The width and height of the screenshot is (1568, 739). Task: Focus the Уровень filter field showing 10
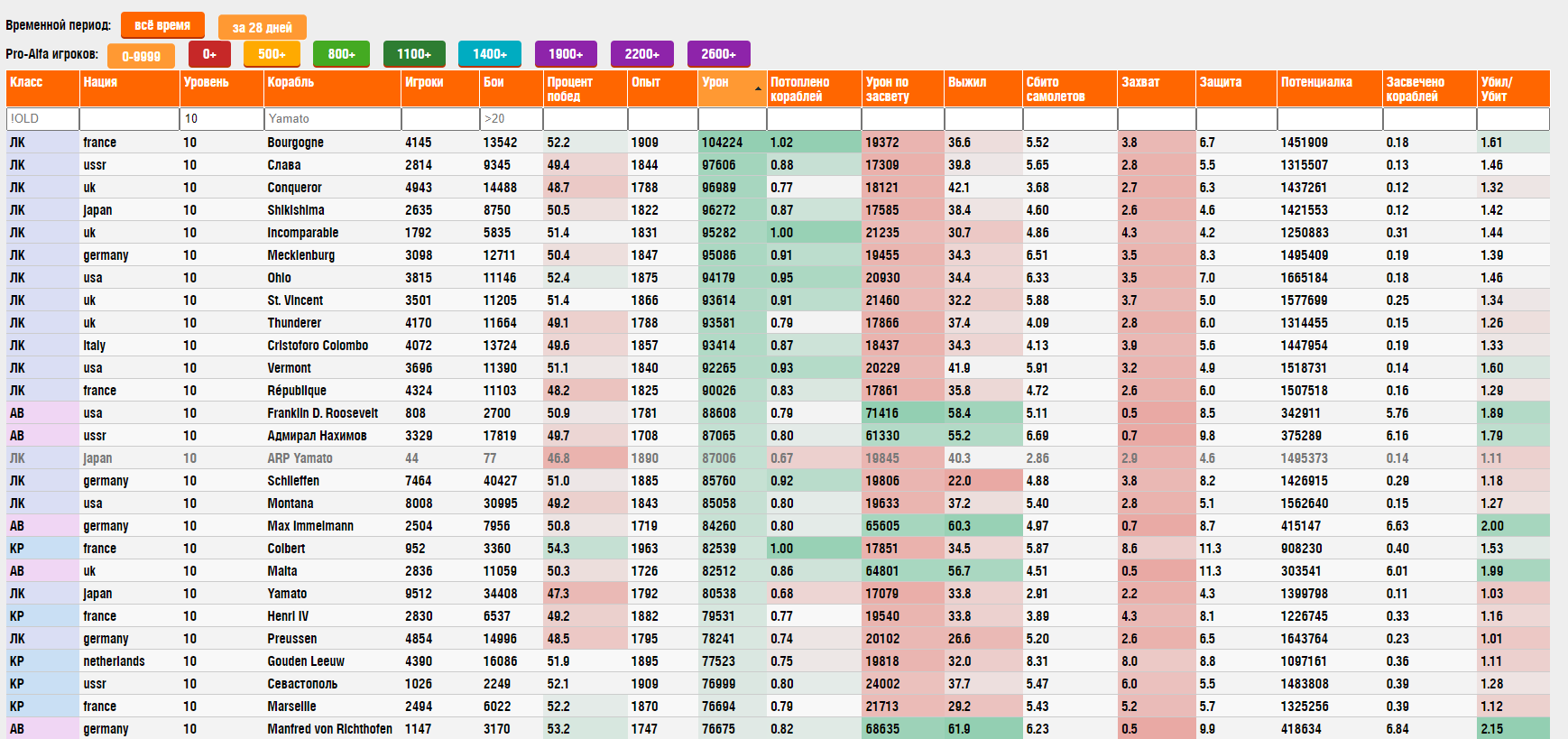(x=222, y=118)
